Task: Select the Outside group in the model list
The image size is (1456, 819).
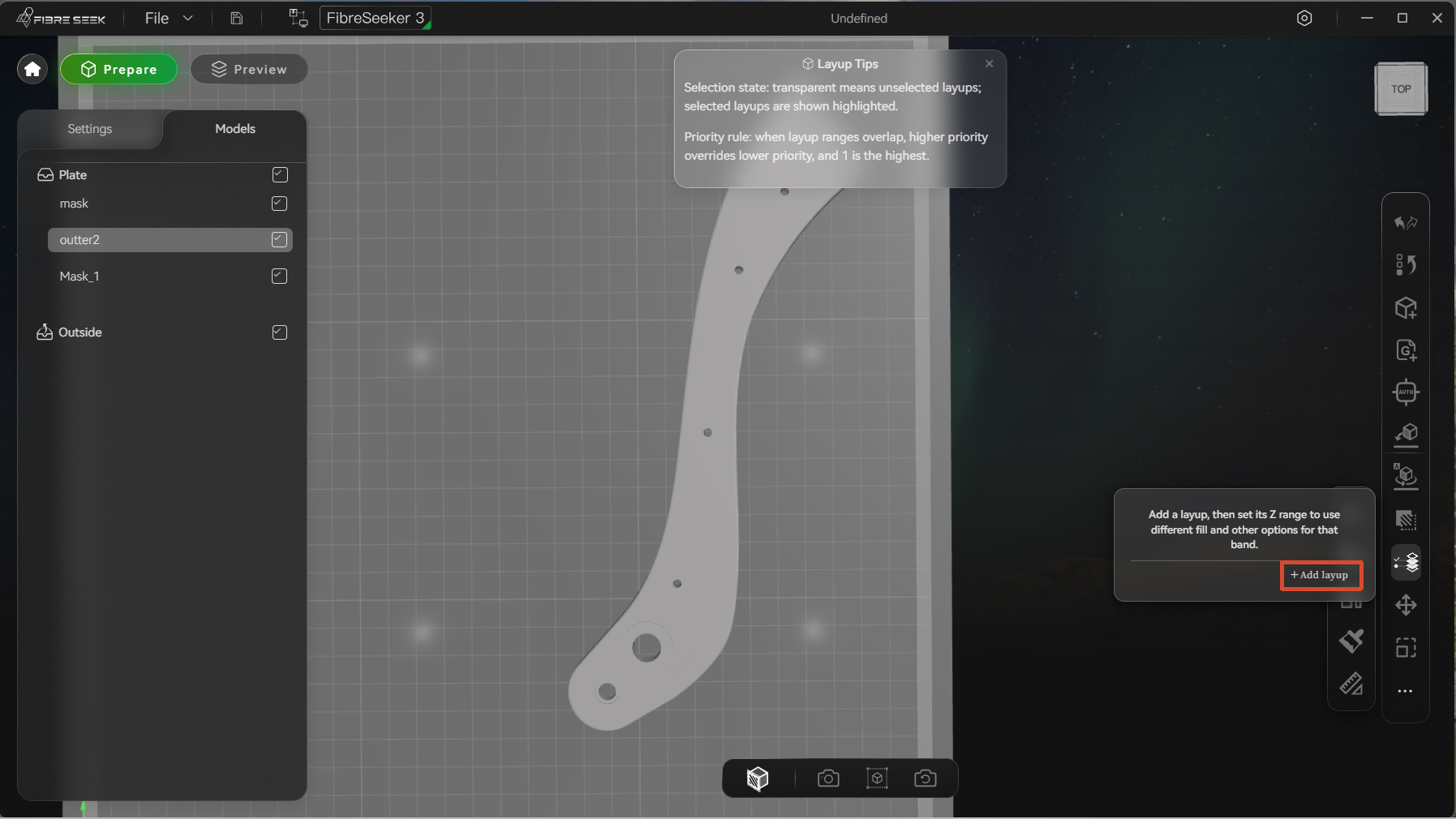Action: (x=80, y=332)
